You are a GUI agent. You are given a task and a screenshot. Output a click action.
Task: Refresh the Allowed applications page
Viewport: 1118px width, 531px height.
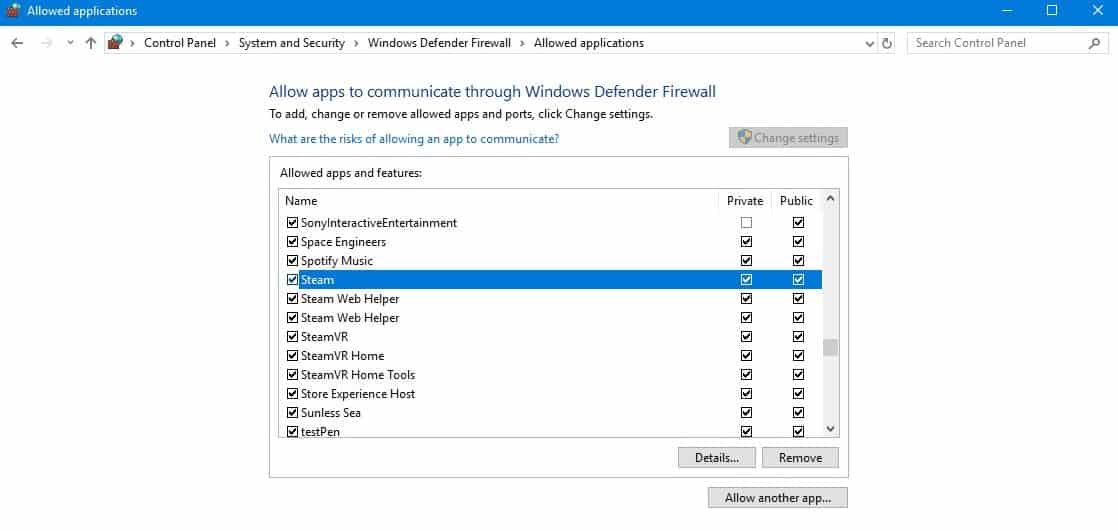pos(887,43)
